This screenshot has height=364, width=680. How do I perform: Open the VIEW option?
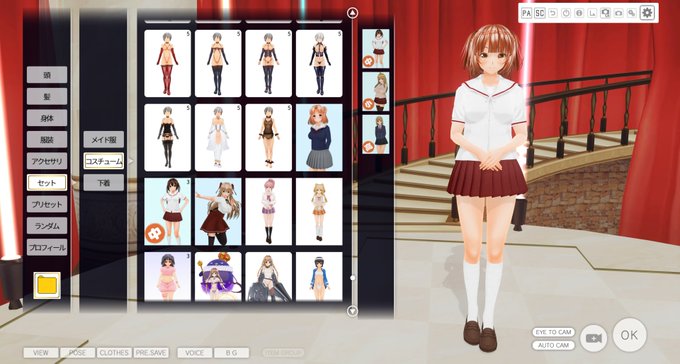pos(41,353)
